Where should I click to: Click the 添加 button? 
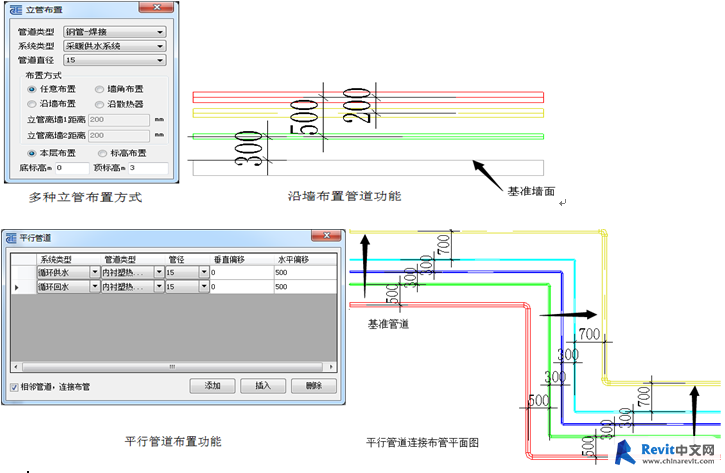pyautogui.click(x=212, y=386)
